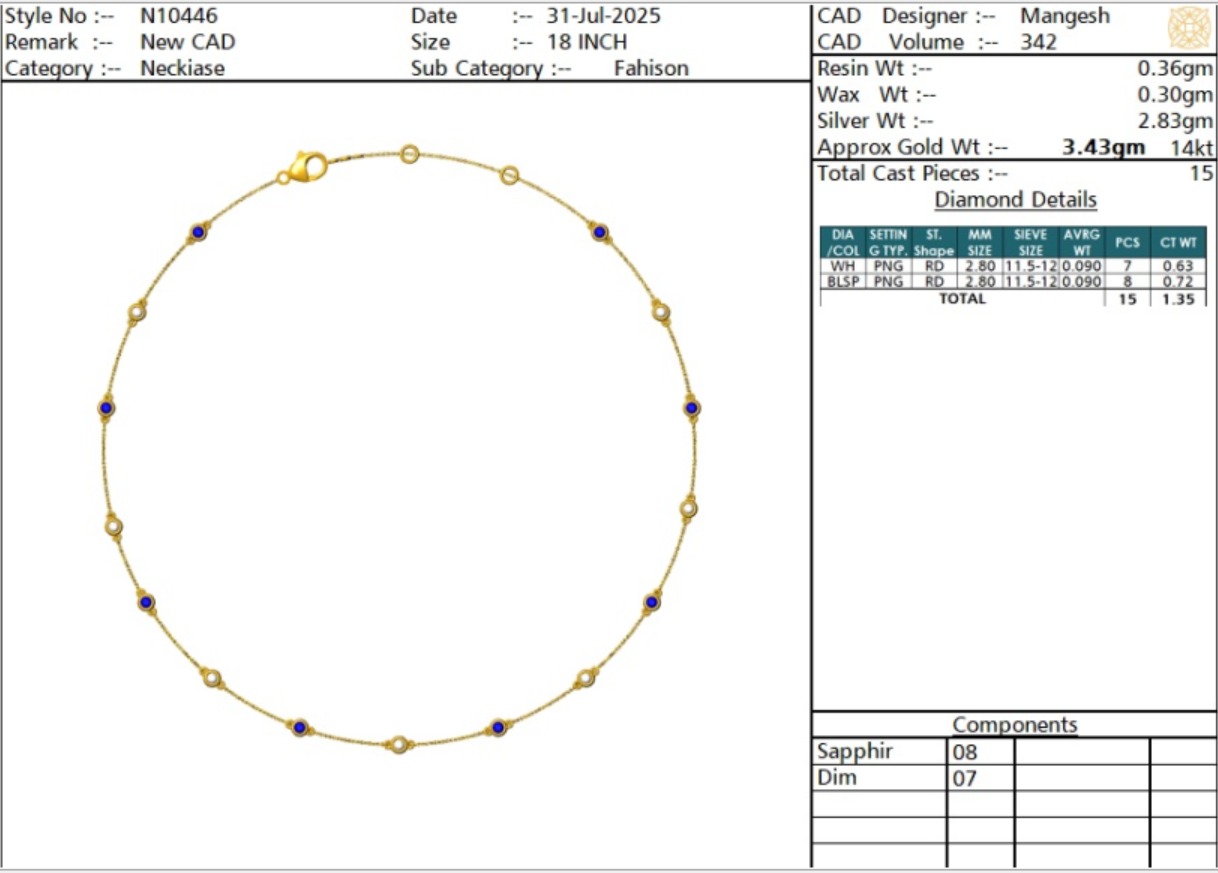This screenshot has height=873, width=1218.
Task: Click the Date value 31-Jul-2025
Action: coord(603,16)
